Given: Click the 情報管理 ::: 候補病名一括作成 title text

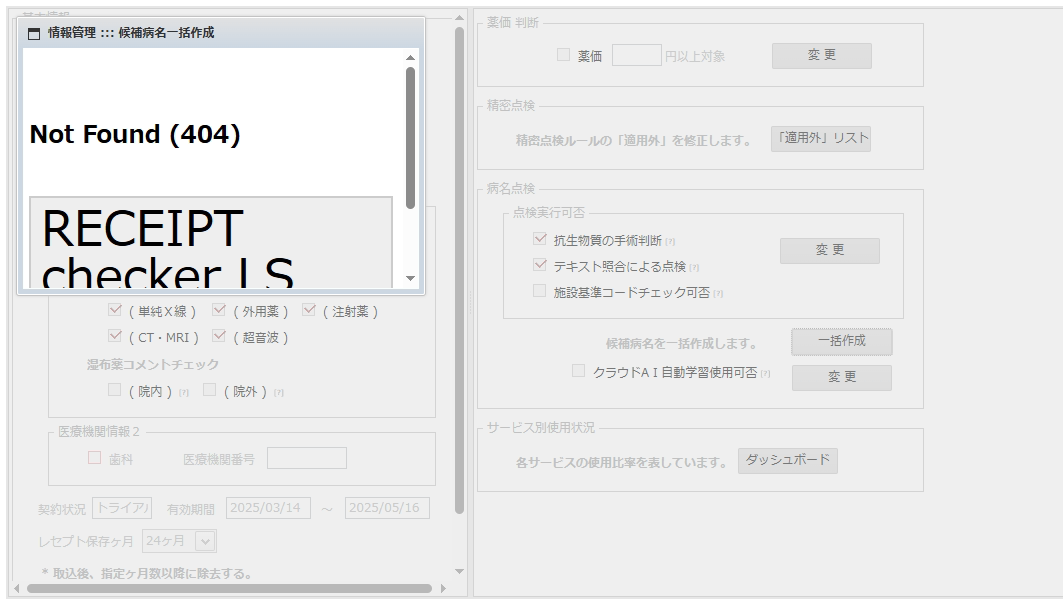Looking at the screenshot, I should click(x=131, y=33).
